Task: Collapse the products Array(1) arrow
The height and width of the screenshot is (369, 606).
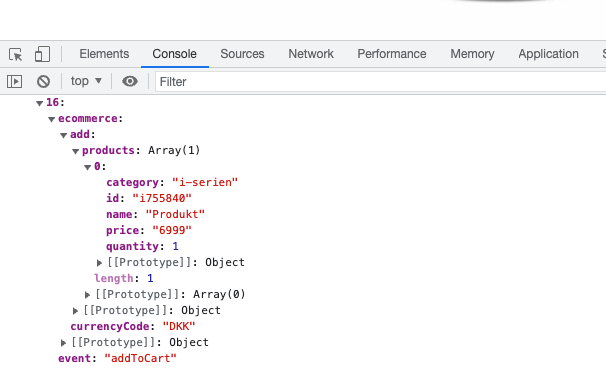Action: pos(75,151)
